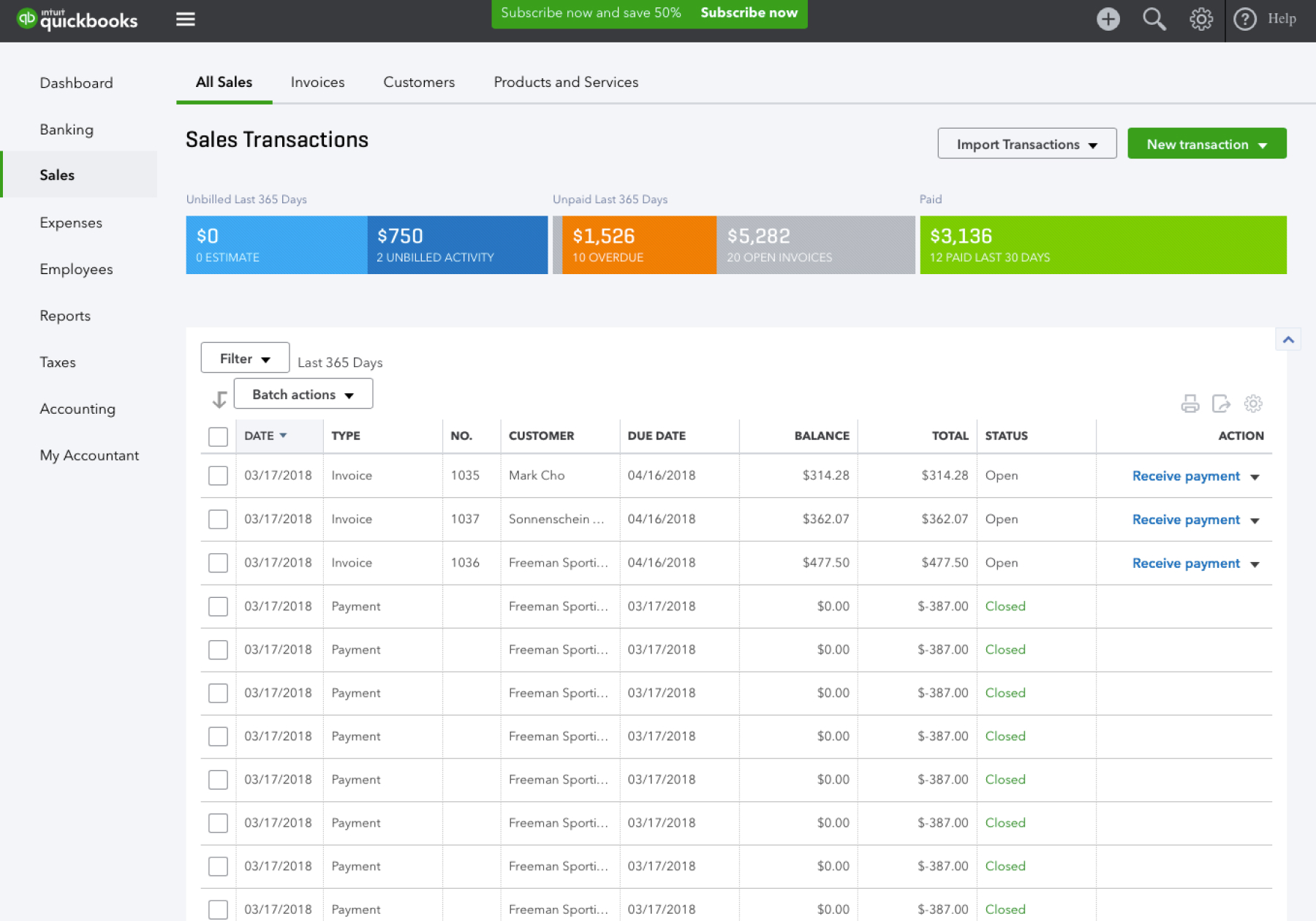This screenshot has height=921, width=1316.
Task: Open the Customers tab
Action: click(x=418, y=82)
